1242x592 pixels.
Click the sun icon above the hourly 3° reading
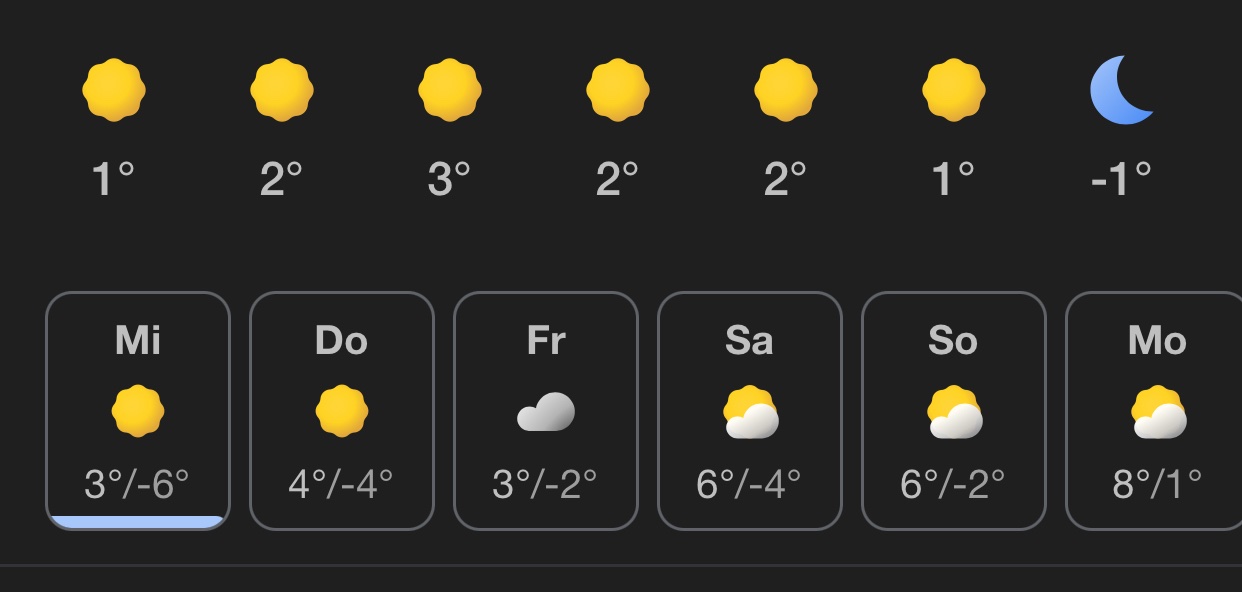(449, 90)
